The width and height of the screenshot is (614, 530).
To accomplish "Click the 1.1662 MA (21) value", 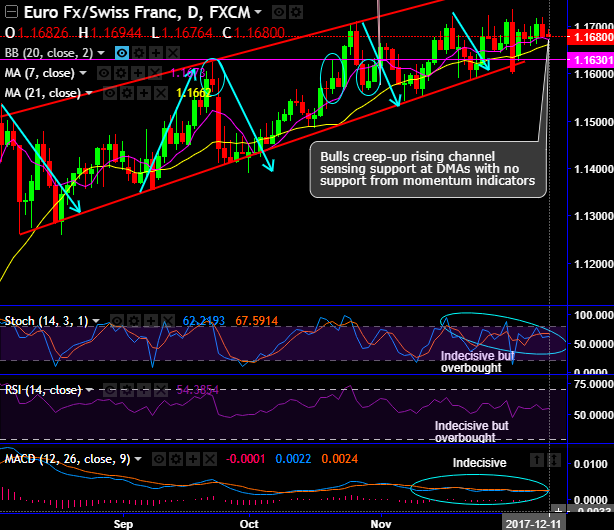I will 194,93.
